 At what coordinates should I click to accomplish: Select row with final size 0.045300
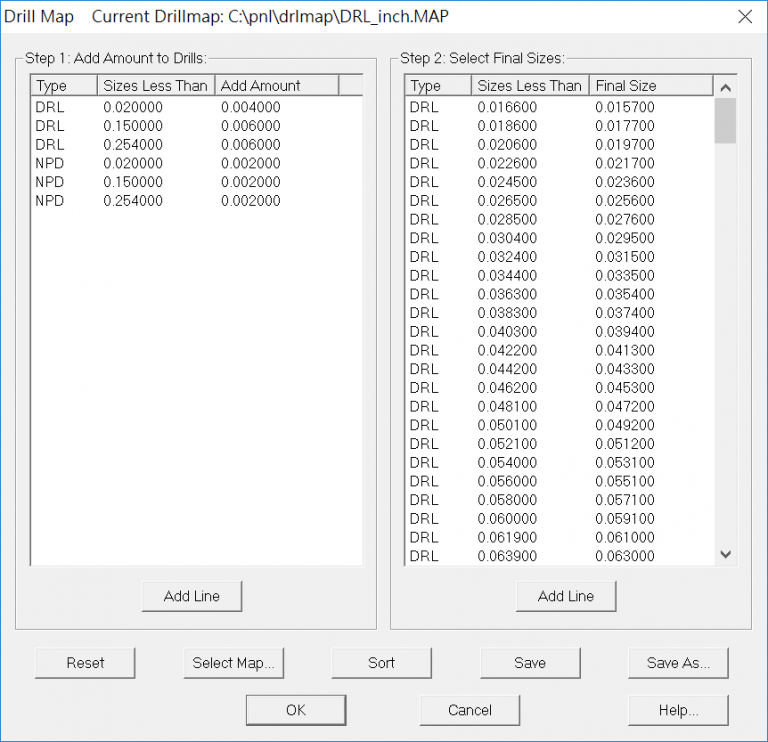click(x=559, y=387)
